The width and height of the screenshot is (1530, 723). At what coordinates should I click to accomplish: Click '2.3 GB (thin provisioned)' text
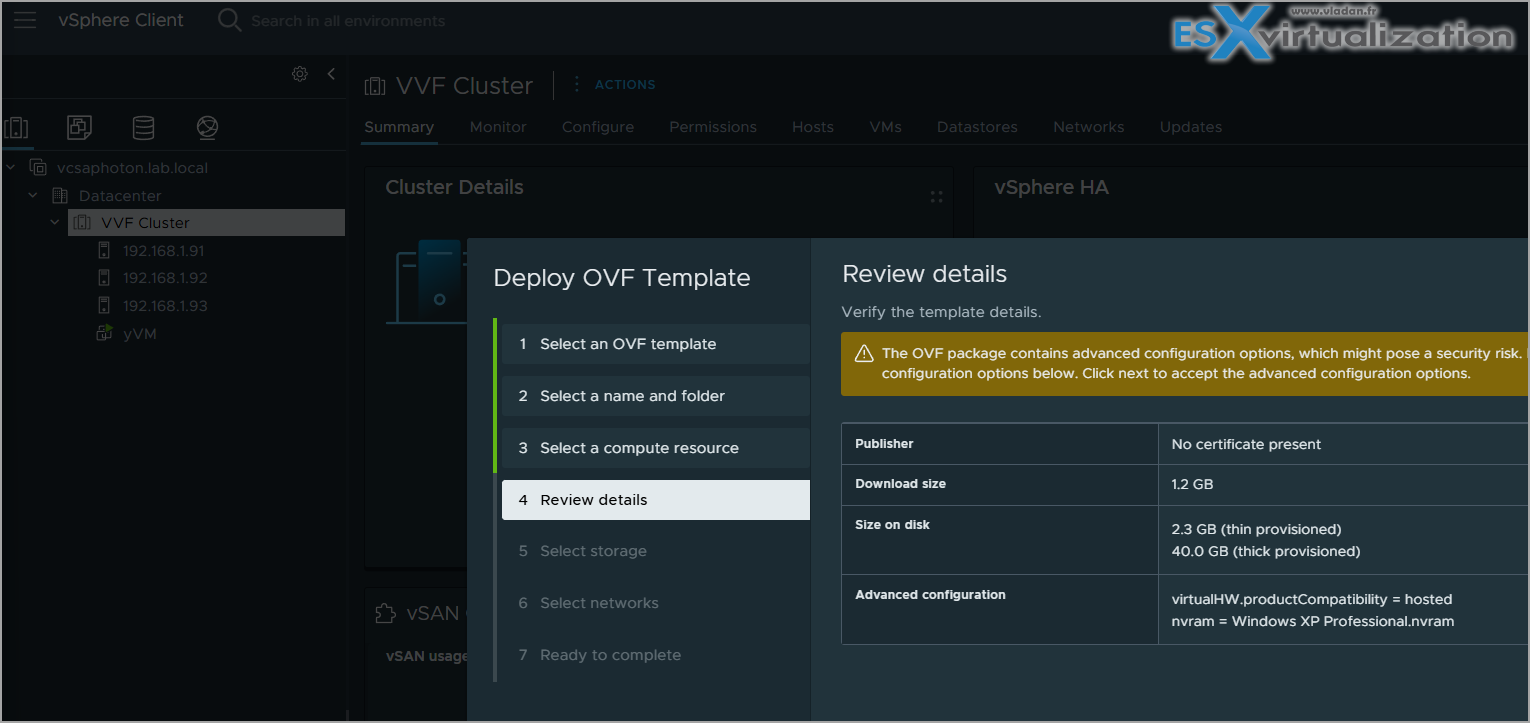[x=1256, y=529]
